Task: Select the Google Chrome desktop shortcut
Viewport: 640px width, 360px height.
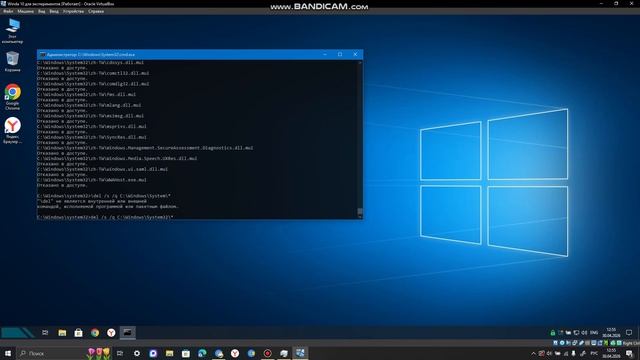Action: click(12, 97)
